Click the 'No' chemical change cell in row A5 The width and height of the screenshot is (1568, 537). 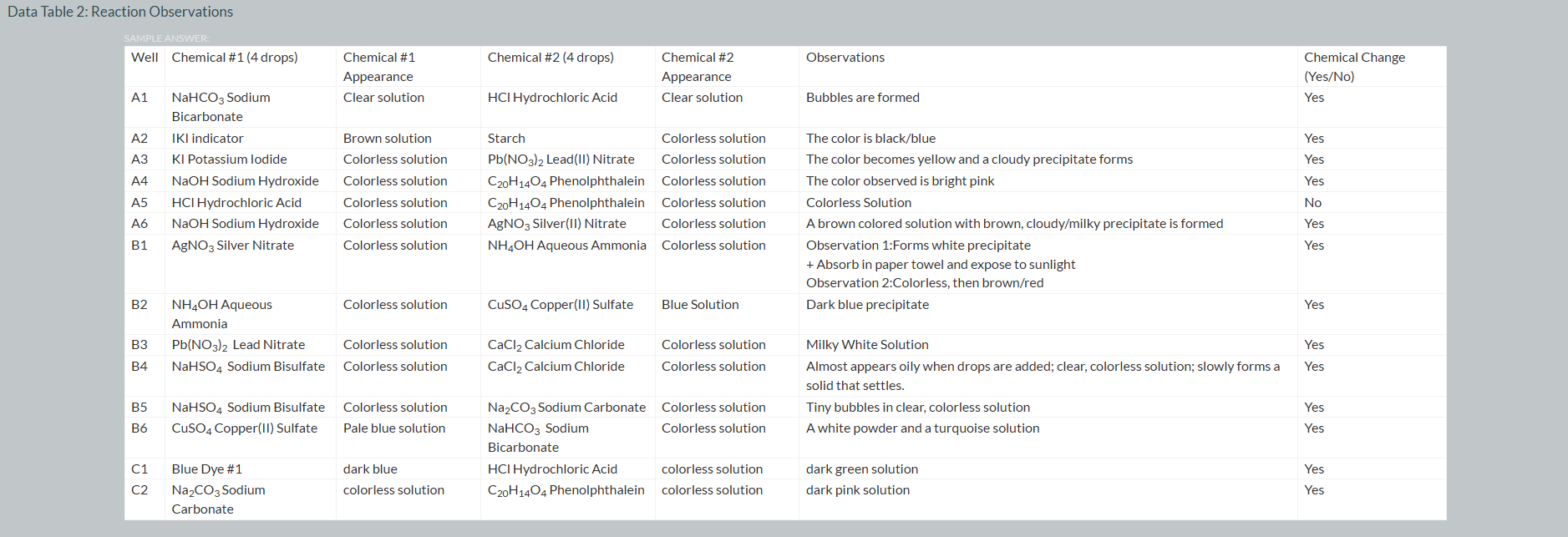(1312, 203)
